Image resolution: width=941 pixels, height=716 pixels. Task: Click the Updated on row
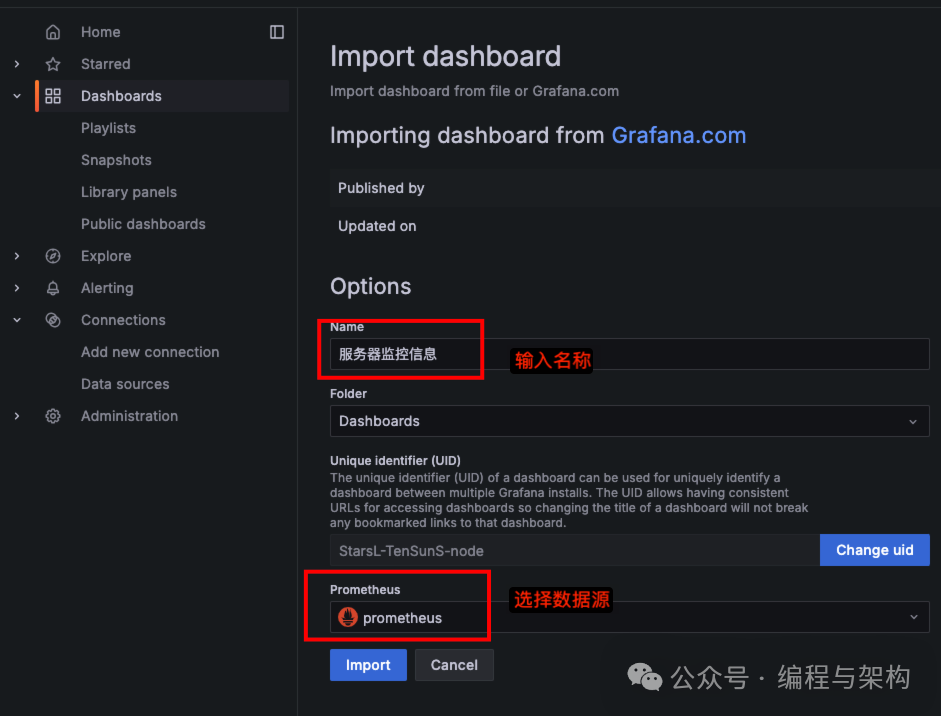click(635, 226)
